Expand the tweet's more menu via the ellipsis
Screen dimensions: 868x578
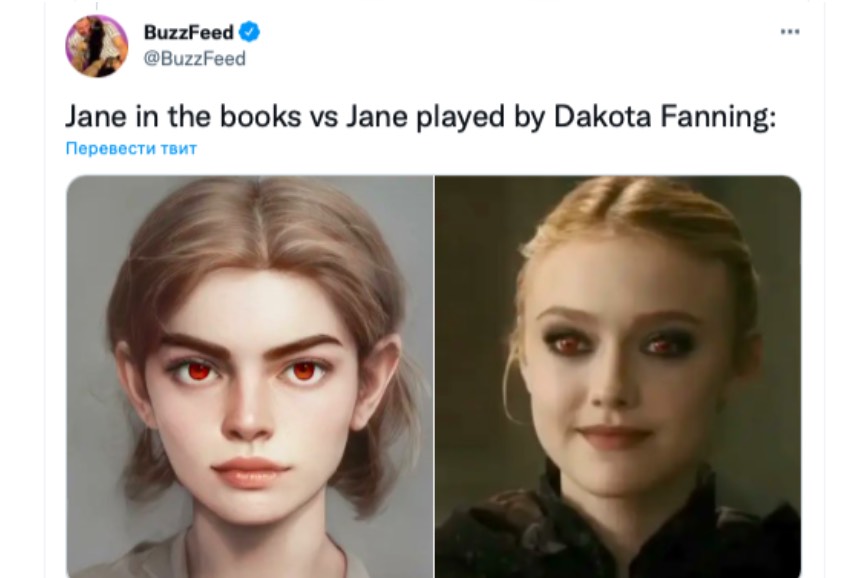pos(789,32)
